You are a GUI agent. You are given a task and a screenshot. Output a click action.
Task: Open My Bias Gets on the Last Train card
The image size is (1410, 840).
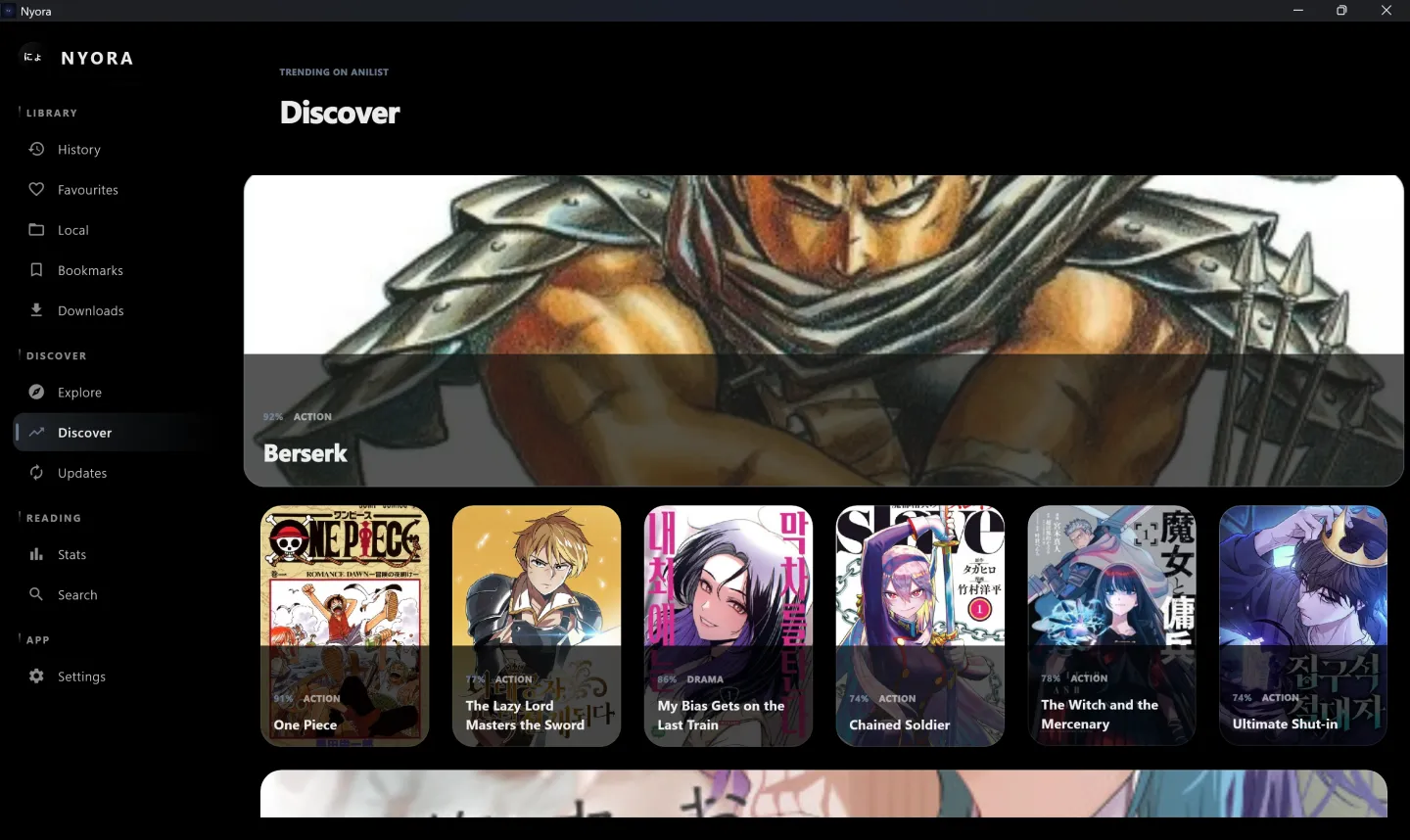click(x=728, y=626)
